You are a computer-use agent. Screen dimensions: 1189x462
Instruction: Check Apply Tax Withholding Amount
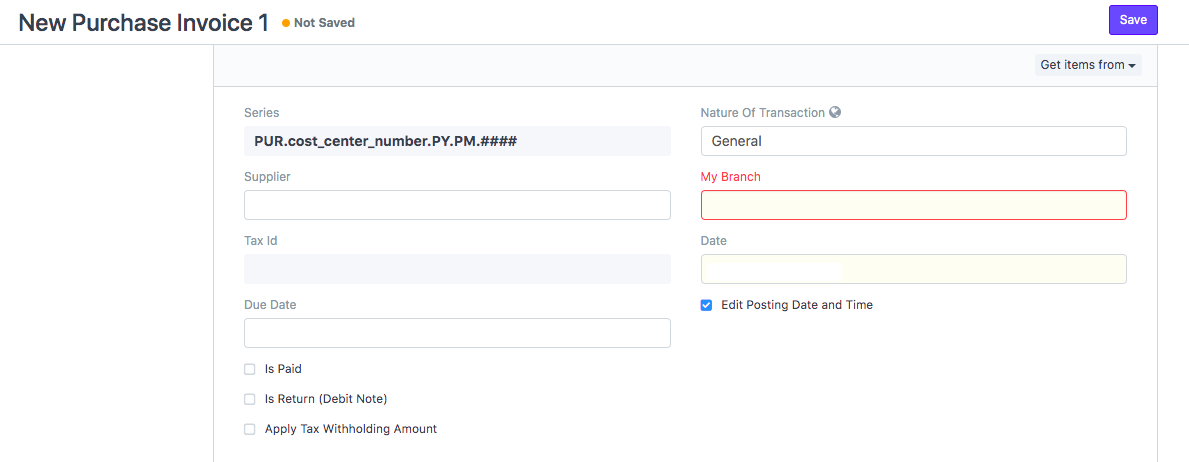click(x=249, y=429)
